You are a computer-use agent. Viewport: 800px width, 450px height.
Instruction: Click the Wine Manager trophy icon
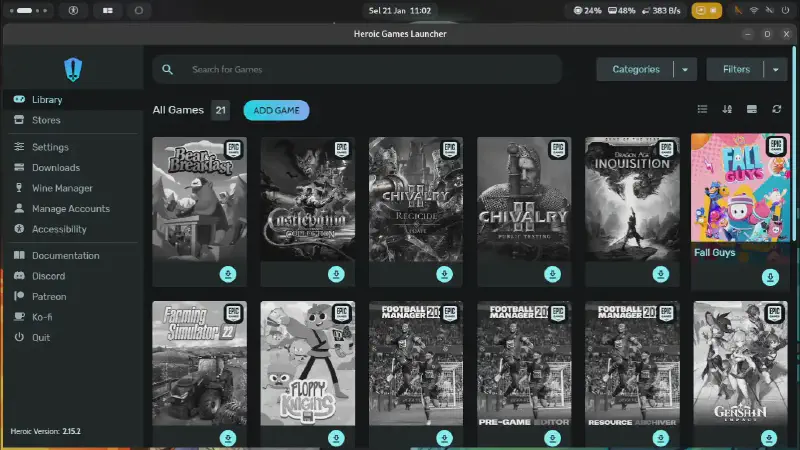click(x=19, y=188)
